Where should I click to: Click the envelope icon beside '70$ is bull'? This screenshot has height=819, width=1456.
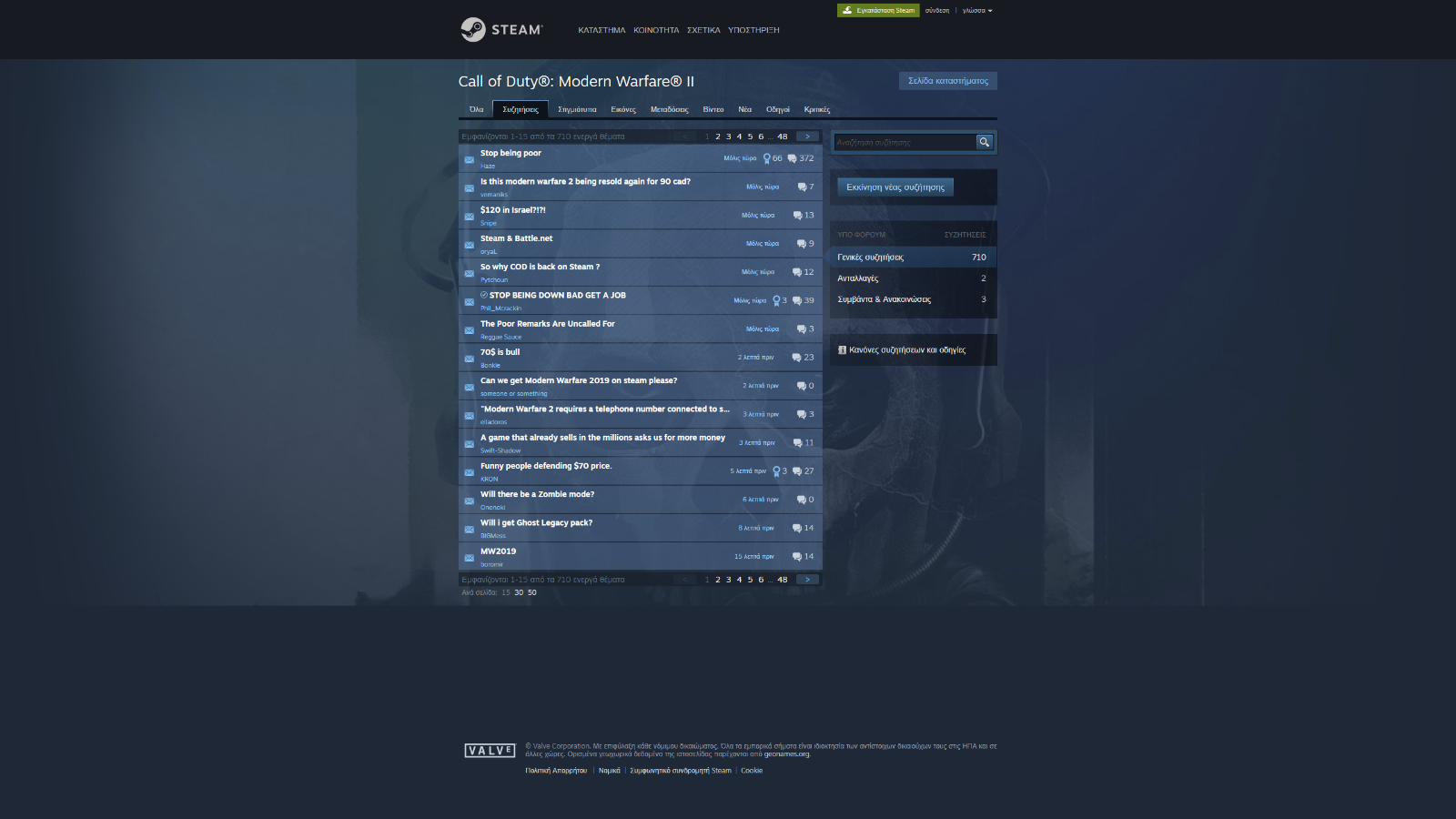click(x=469, y=359)
